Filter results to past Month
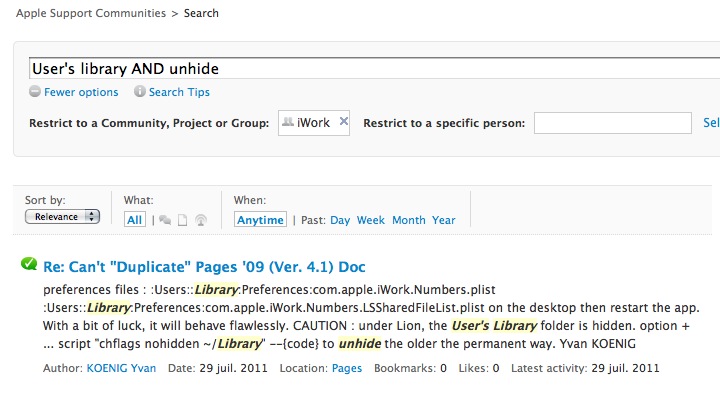Viewport: 720px width, 411px height. (x=409, y=220)
